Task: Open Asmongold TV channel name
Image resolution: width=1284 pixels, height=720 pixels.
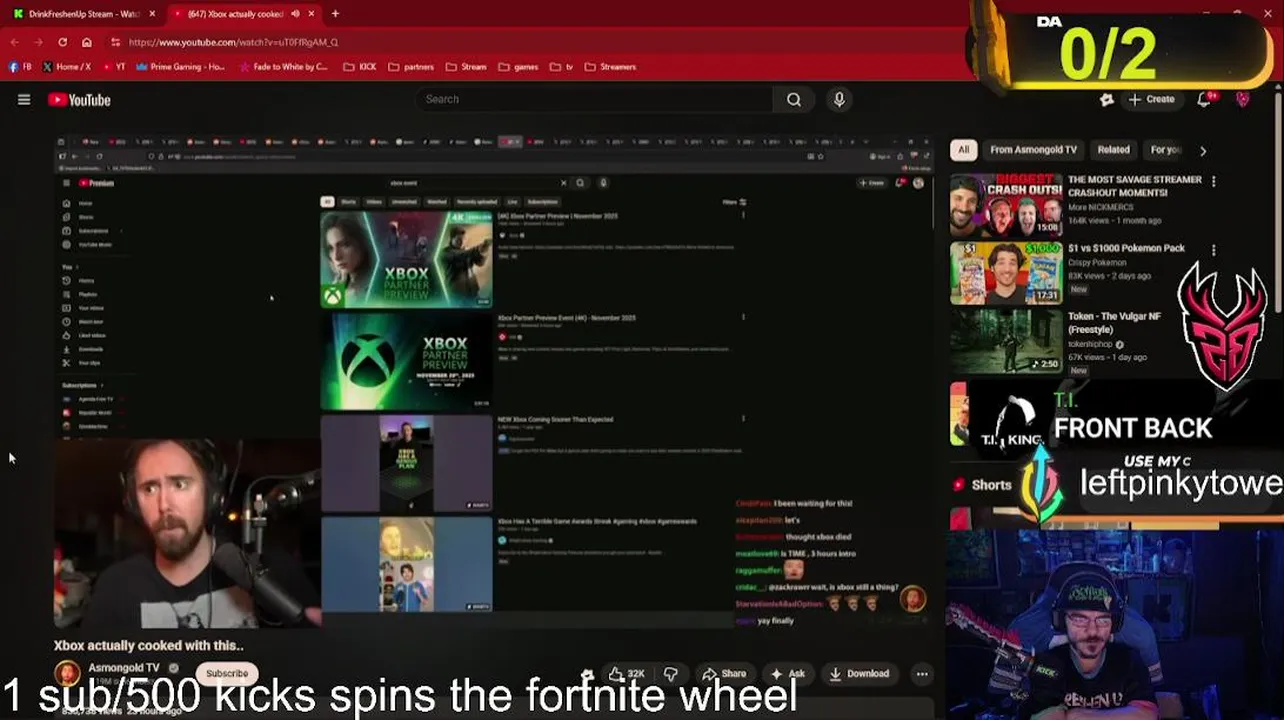Action: click(x=124, y=668)
